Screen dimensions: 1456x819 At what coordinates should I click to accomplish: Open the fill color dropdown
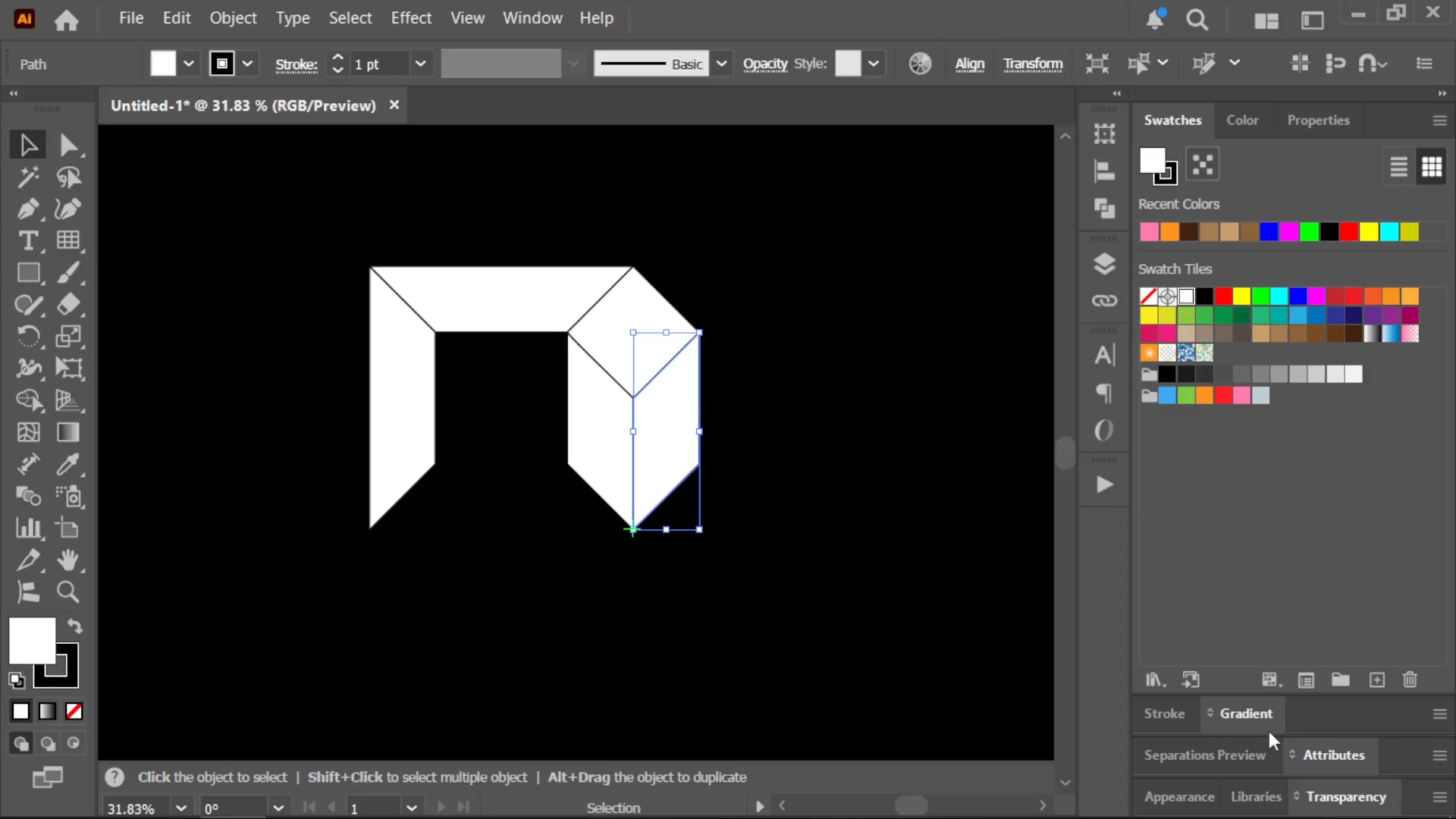click(189, 64)
